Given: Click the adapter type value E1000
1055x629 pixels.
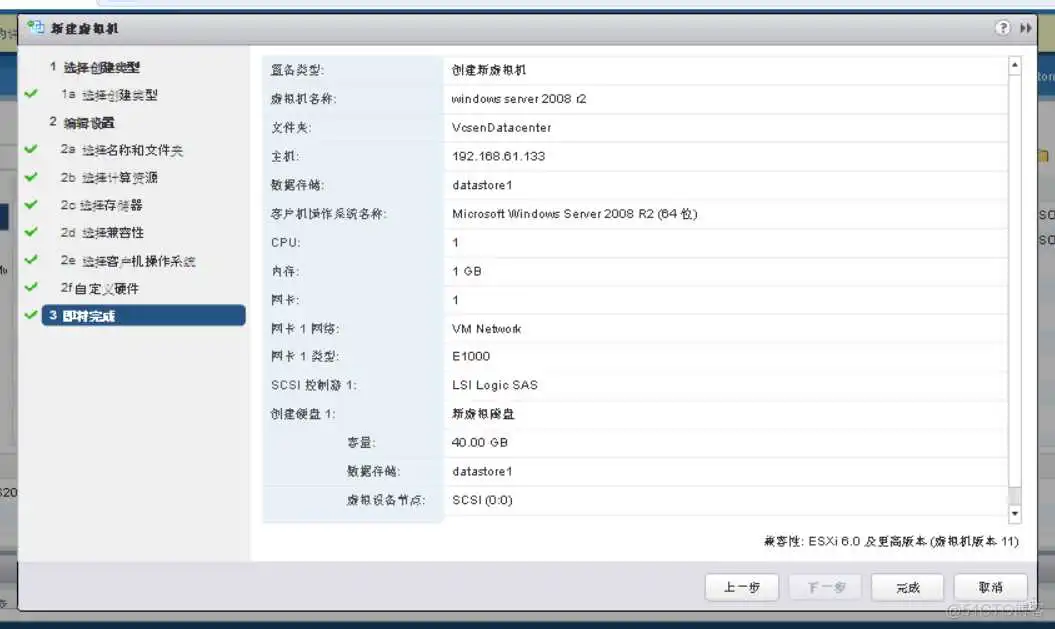Looking at the screenshot, I should pyautogui.click(x=471, y=357).
